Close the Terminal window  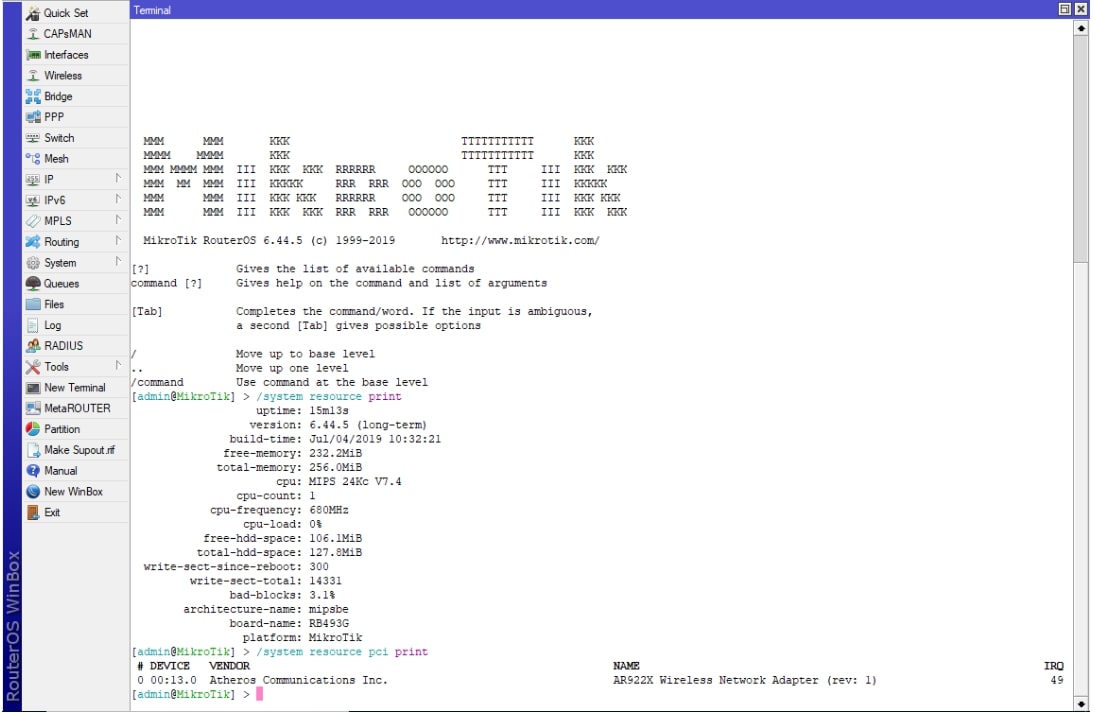pyautogui.click(x=1081, y=9)
